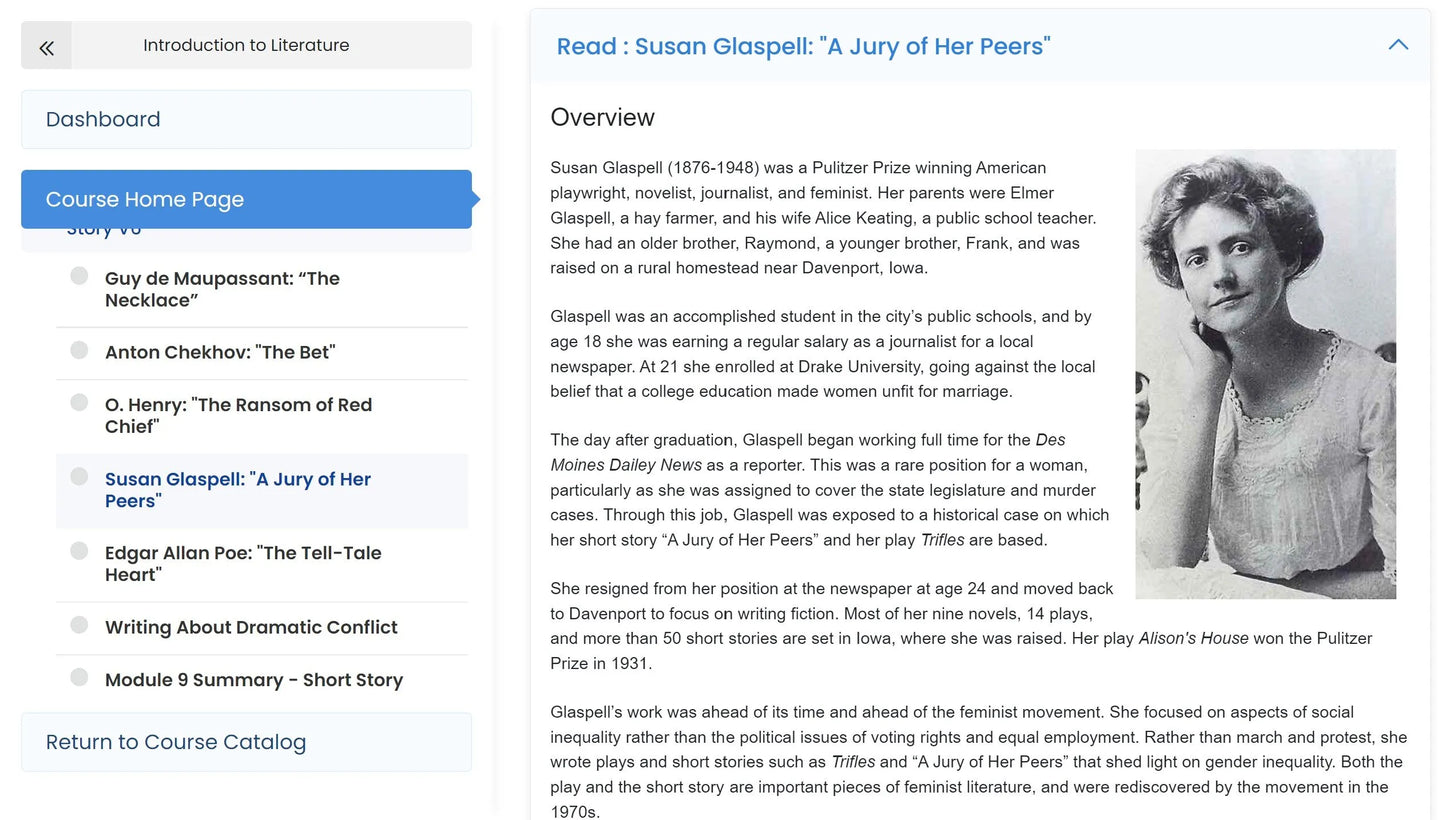Open Module 9 Summary - Short Story
Image resolution: width=1445 pixels, height=820 pixels.
point(254,680)
